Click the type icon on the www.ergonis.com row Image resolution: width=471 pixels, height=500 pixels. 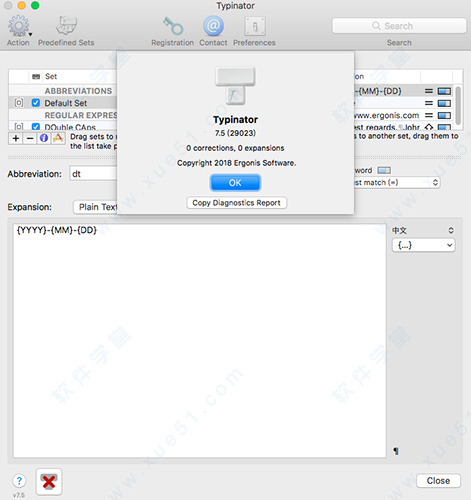pyautogui.click(x=444, y=115)
